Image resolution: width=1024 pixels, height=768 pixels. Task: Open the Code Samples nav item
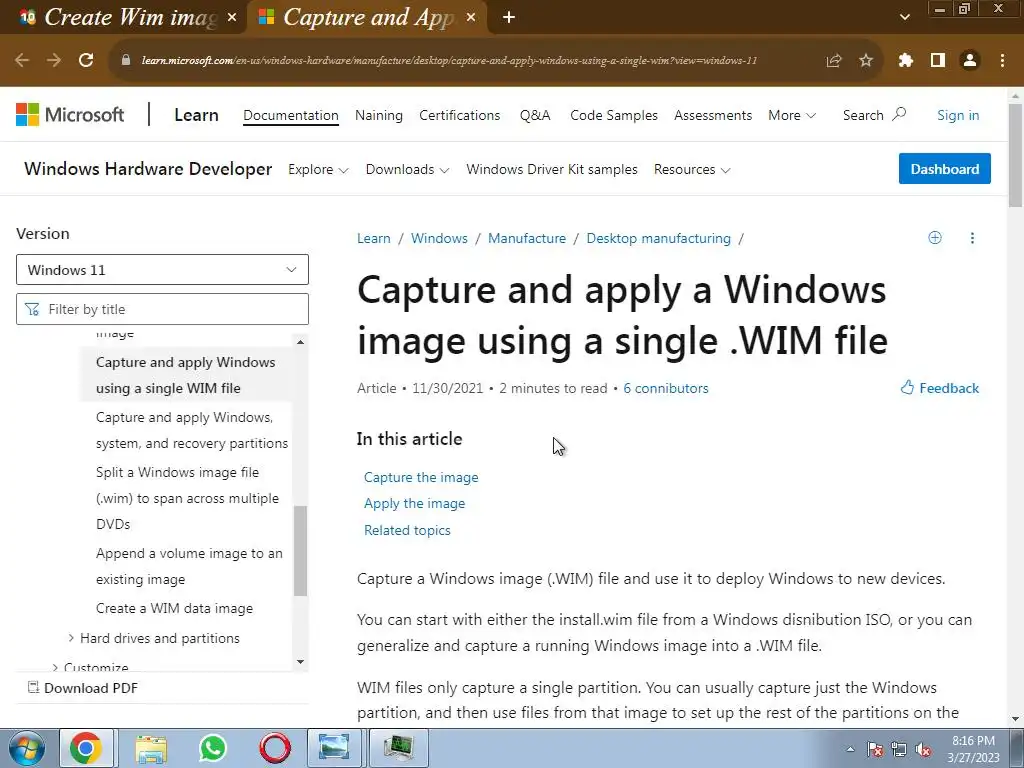pyautogui.click(x=613, y=115)
